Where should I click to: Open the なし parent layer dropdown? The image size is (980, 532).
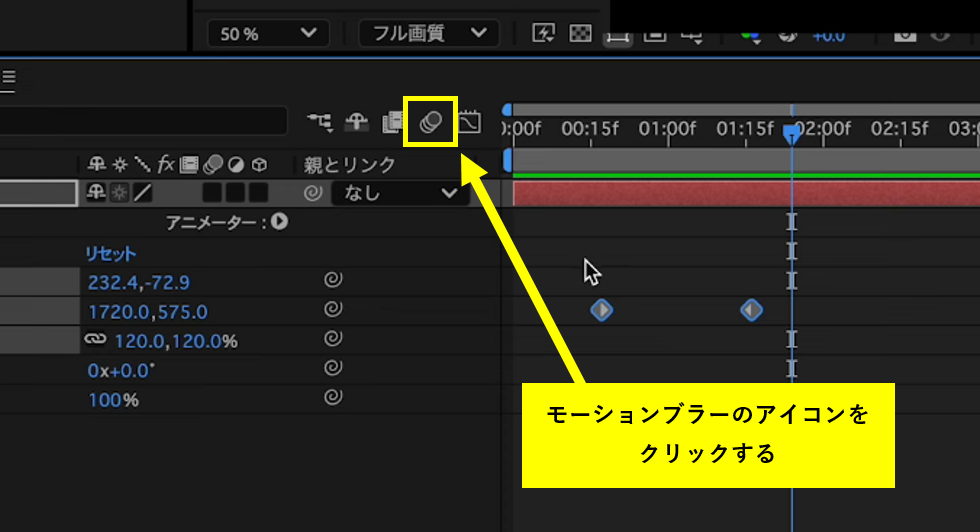coord(399,193)
